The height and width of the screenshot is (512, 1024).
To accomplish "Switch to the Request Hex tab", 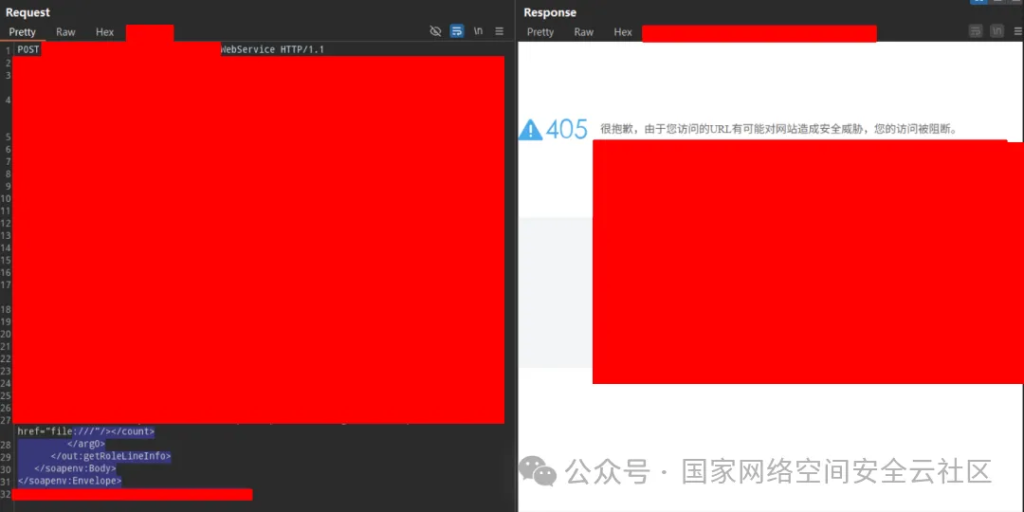I will [x=104, y=32].
